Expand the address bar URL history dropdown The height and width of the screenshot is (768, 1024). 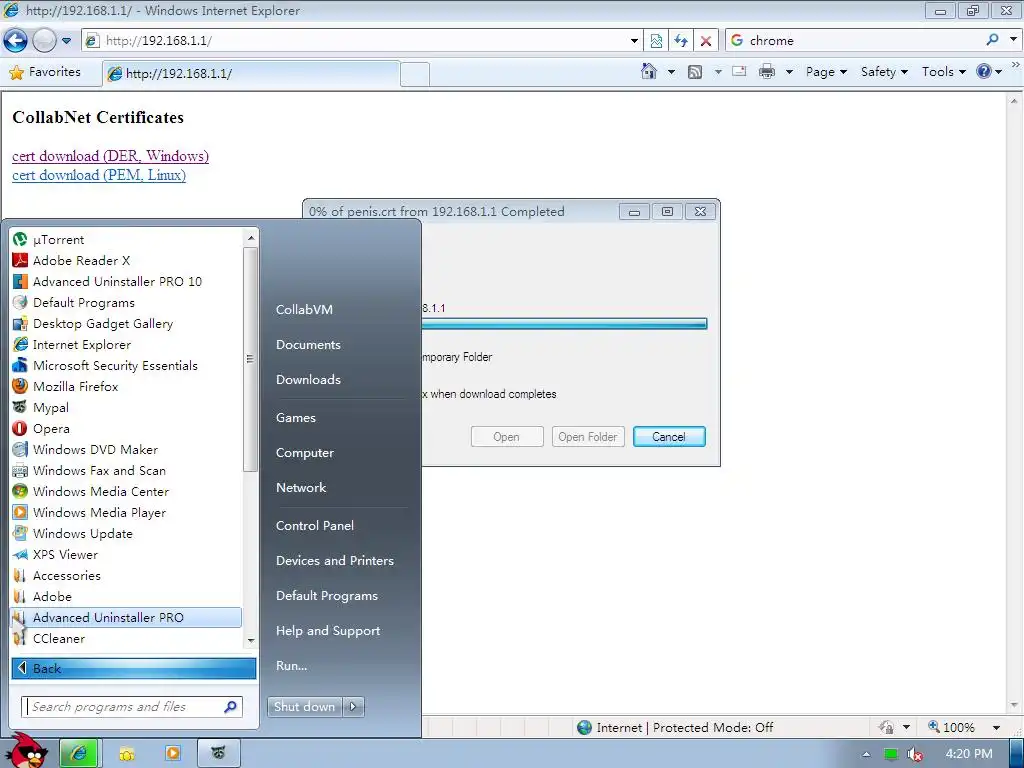(x=634, y=40)
